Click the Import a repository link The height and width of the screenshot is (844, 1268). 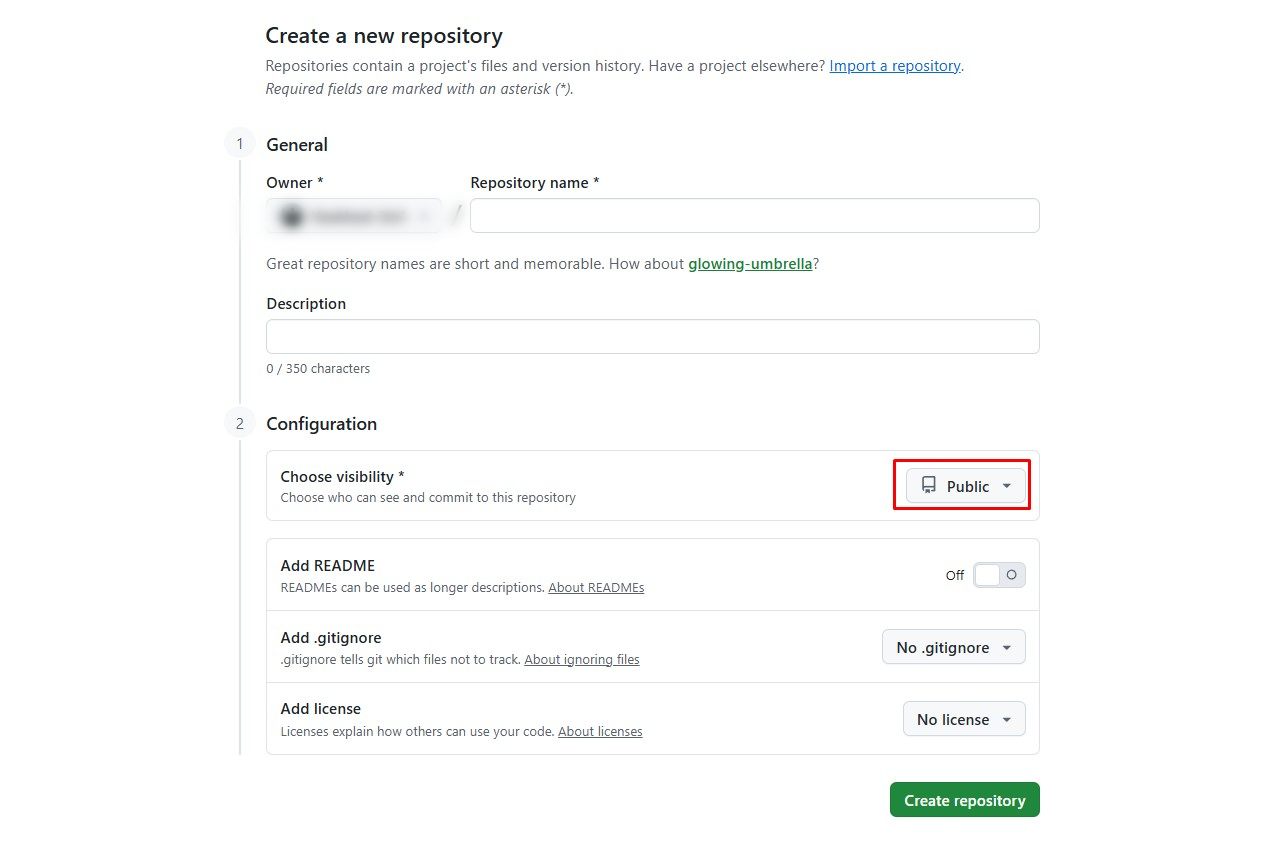(x=894, y=66)
